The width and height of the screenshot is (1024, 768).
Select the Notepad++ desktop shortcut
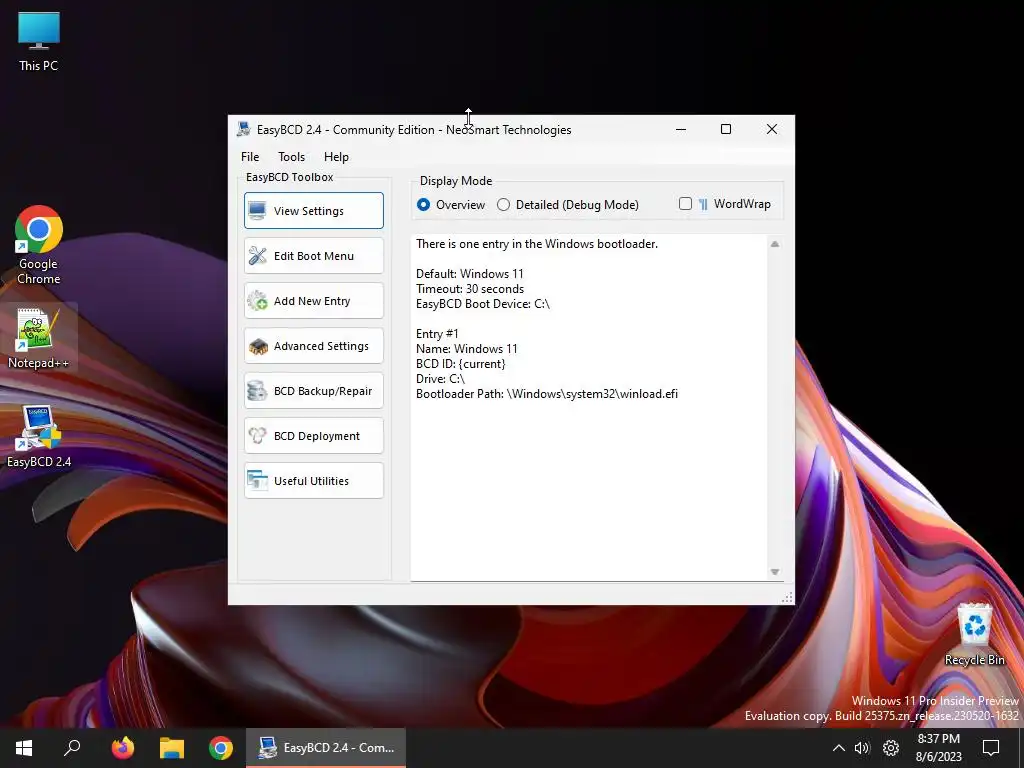39,338
